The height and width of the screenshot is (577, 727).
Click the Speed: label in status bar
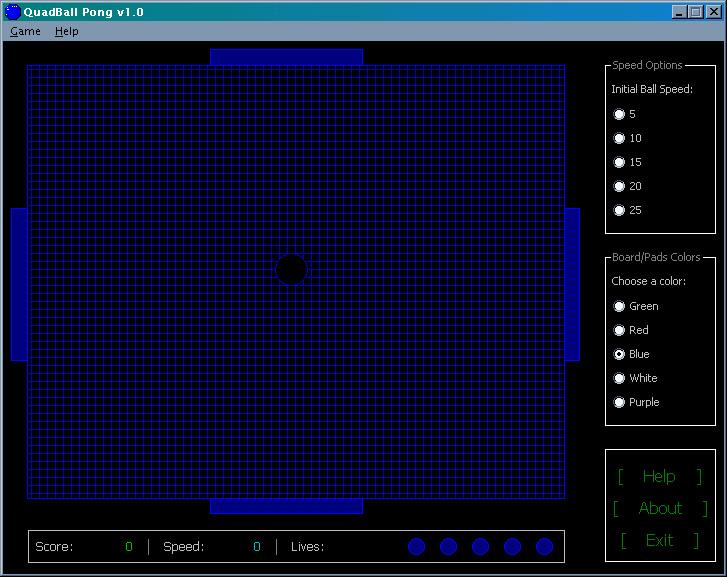tap(184, 547)
